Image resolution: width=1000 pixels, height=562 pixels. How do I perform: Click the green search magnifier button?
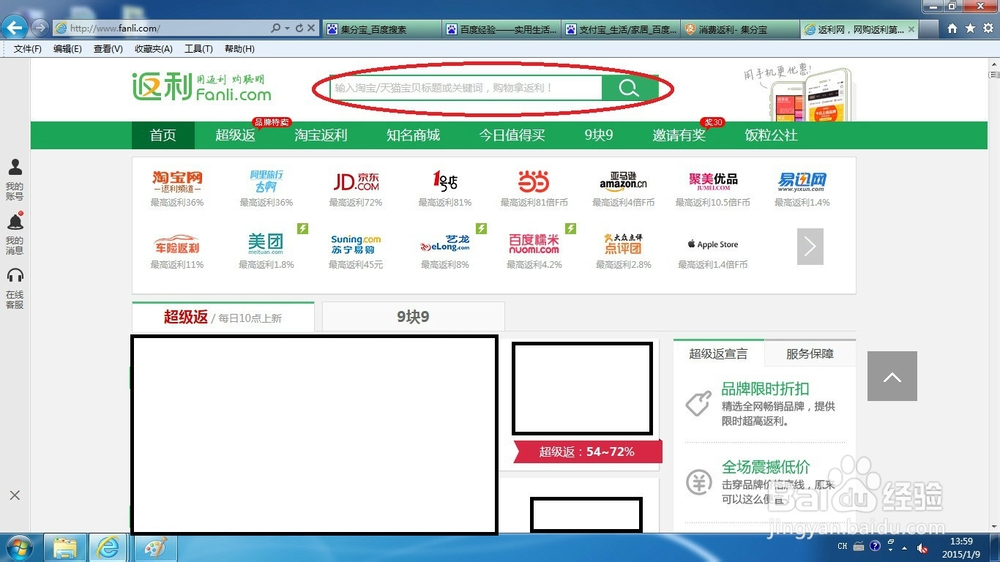tap(629, 88)
